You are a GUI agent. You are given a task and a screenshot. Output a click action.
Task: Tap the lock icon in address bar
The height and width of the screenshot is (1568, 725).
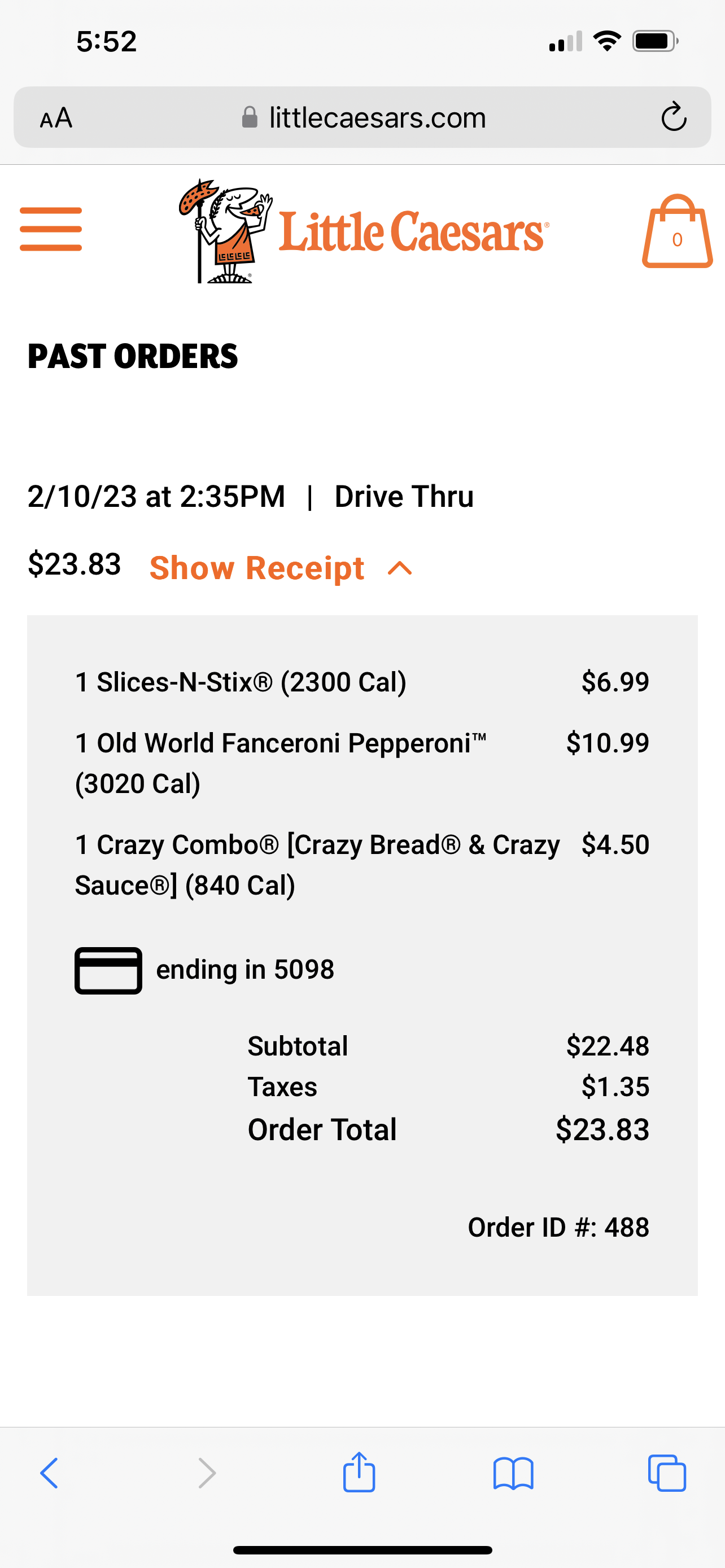[x=250, y=117]
